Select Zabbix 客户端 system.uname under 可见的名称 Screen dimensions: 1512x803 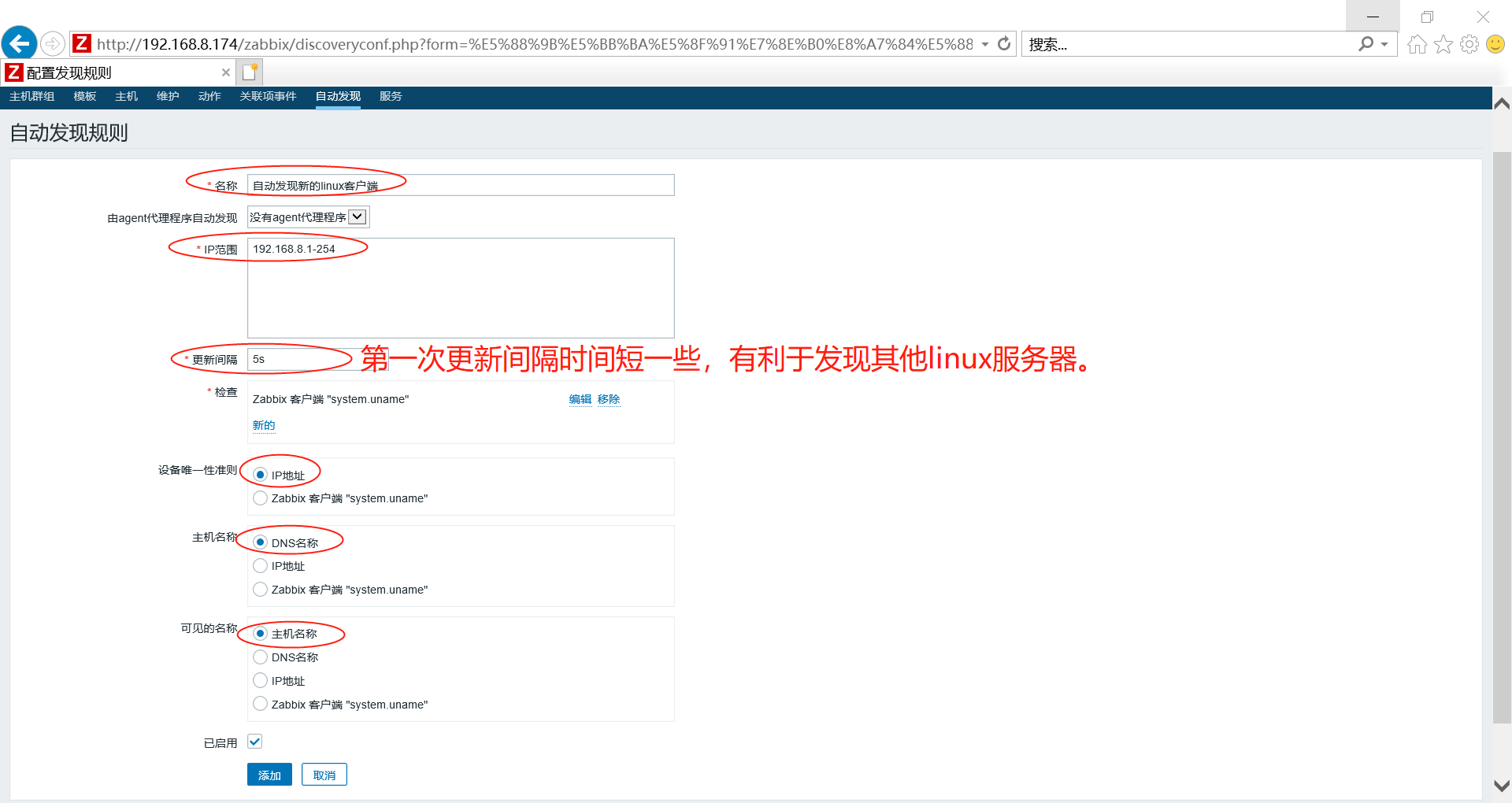(x=261, y=705)
